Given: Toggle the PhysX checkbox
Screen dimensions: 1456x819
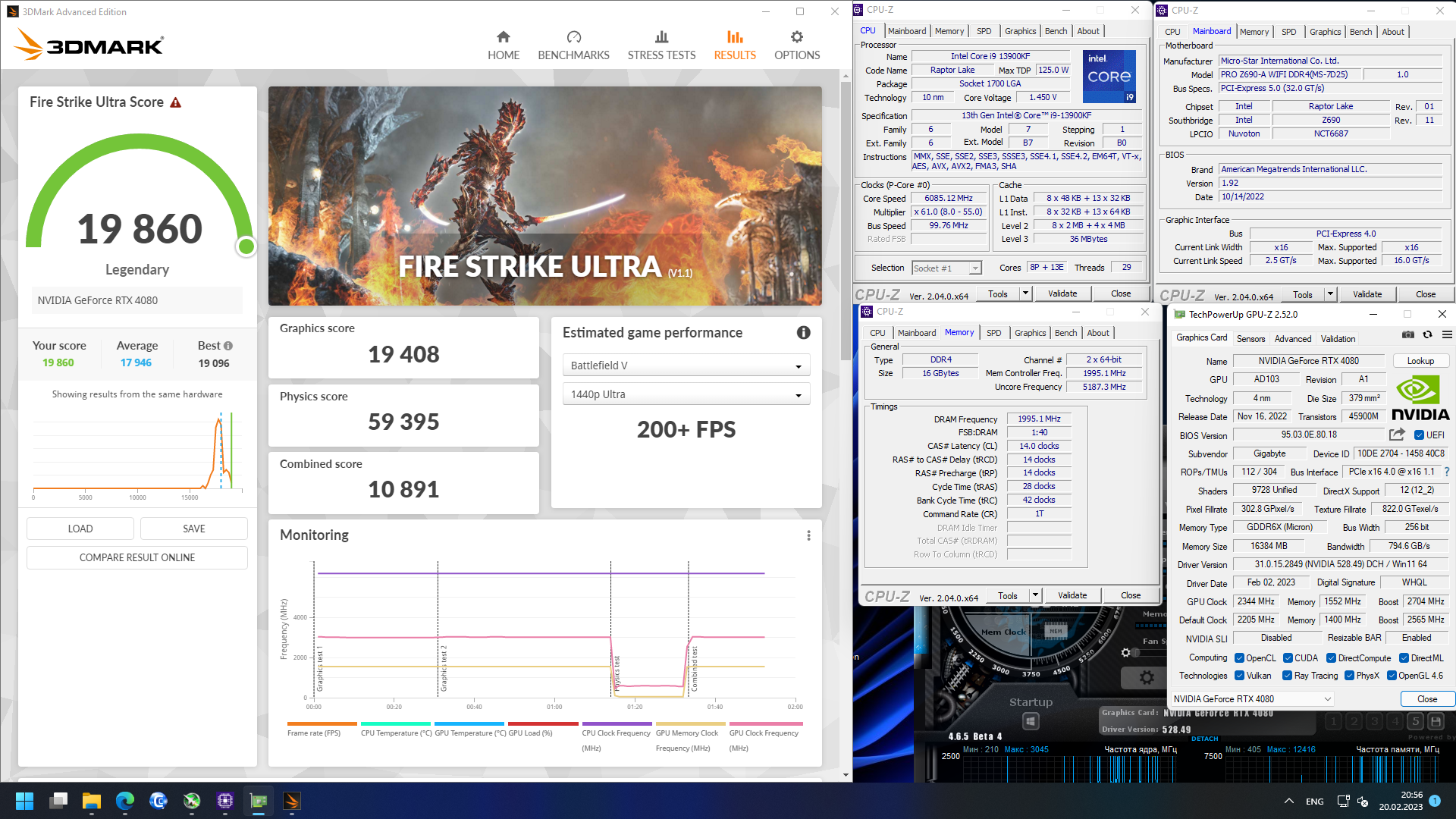Looking at the screenshot, I should [x=1349, y=676].
